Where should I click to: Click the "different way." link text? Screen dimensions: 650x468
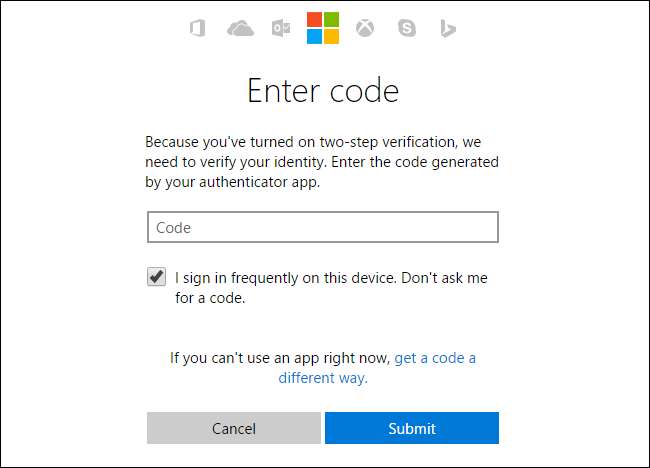(x=323, y=377)
